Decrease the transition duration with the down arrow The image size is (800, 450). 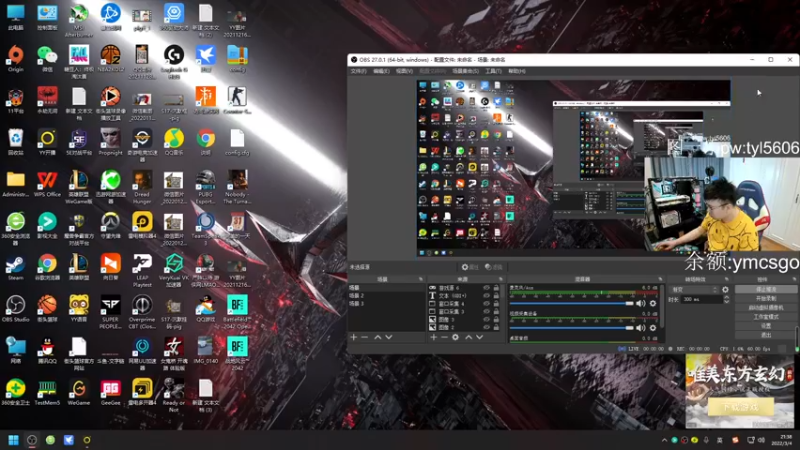click(727, 302)
